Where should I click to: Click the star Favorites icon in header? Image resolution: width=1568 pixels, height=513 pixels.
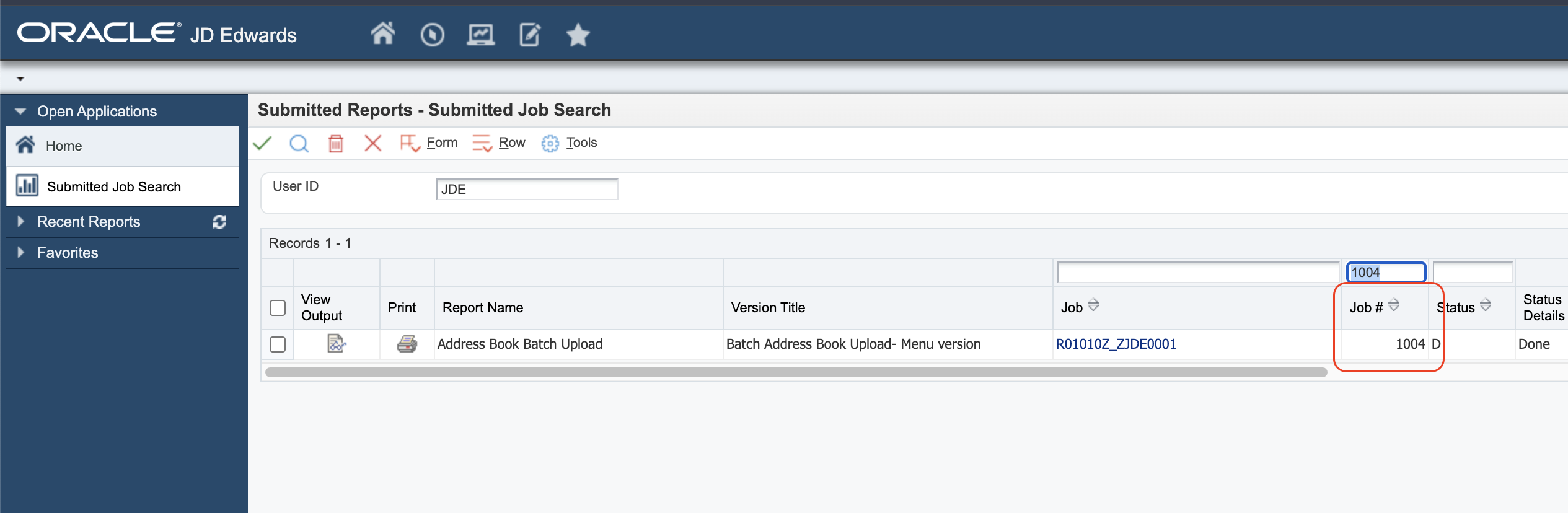click(578, 35)
